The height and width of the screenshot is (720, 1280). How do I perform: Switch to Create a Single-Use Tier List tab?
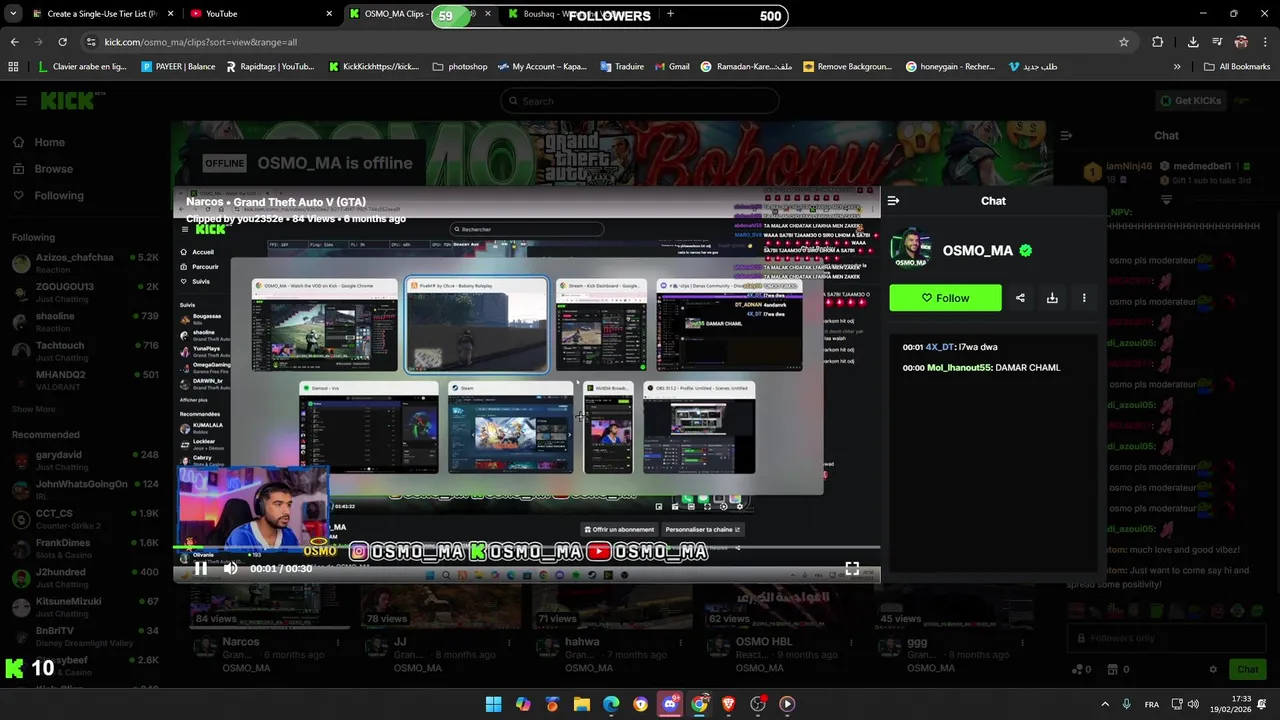101,14
